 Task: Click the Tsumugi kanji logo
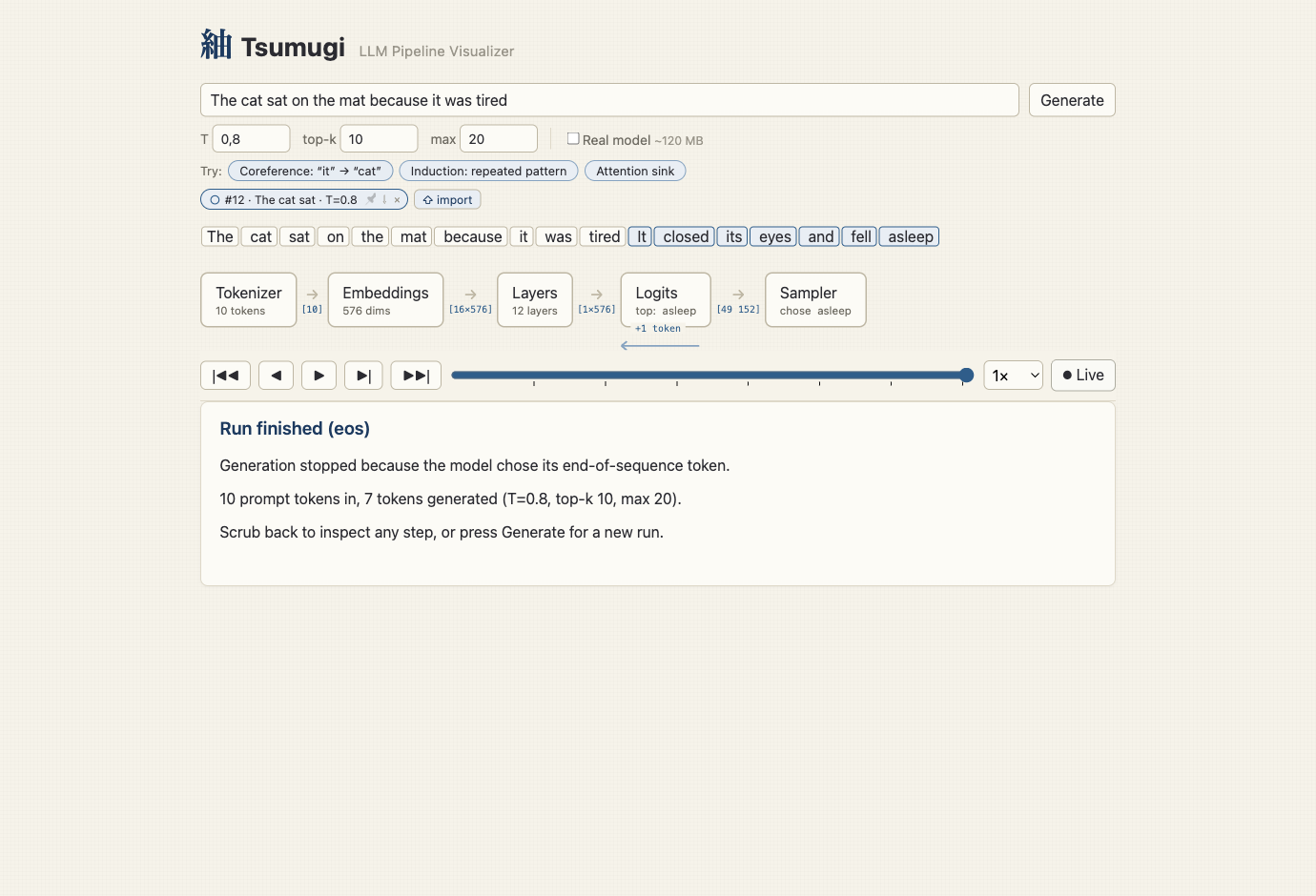(x=216, y=45)
